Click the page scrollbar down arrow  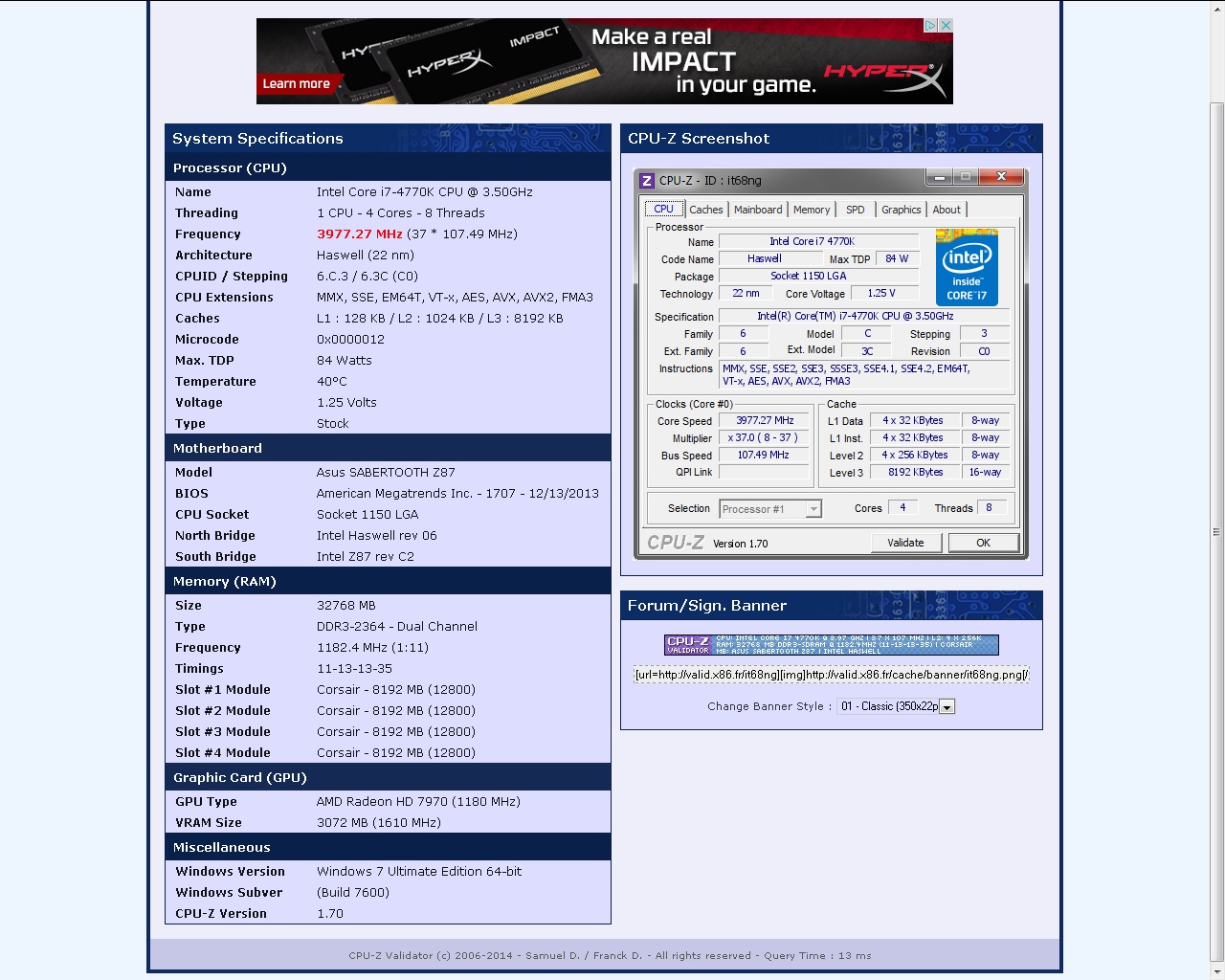pyautogui.click(x=1217, y=971)
